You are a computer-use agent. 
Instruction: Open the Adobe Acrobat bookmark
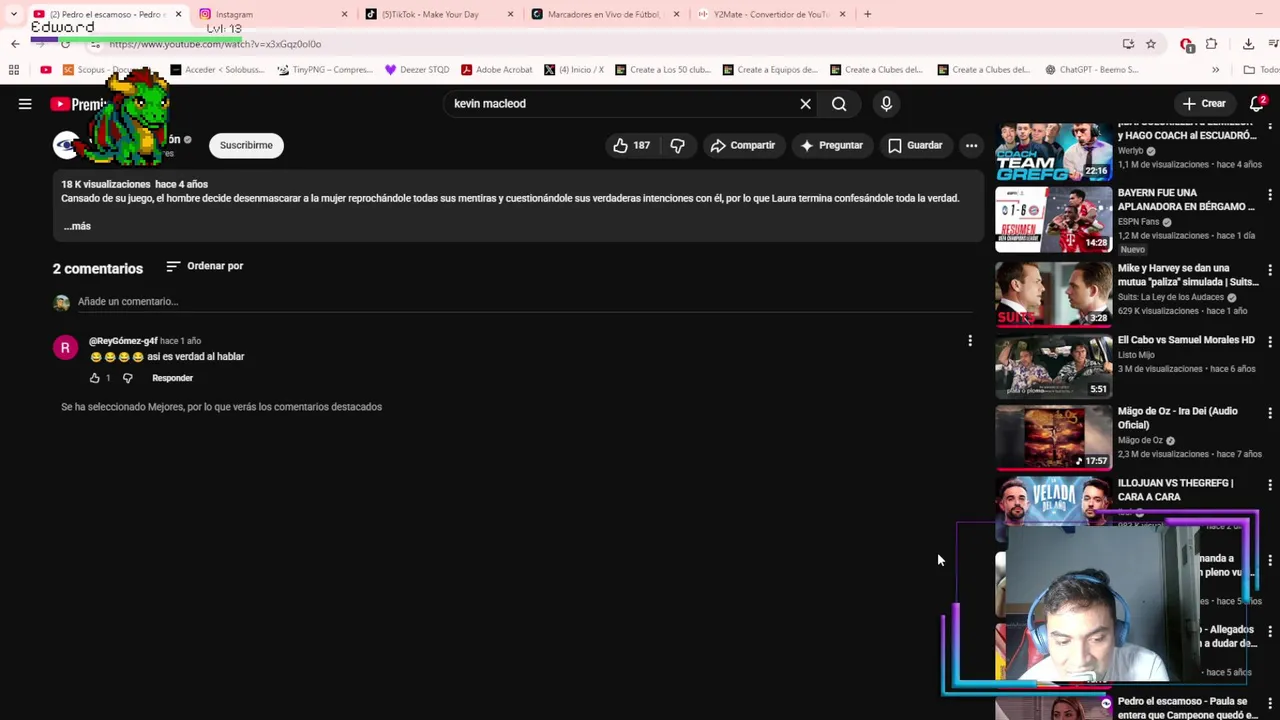coord(496,70)
